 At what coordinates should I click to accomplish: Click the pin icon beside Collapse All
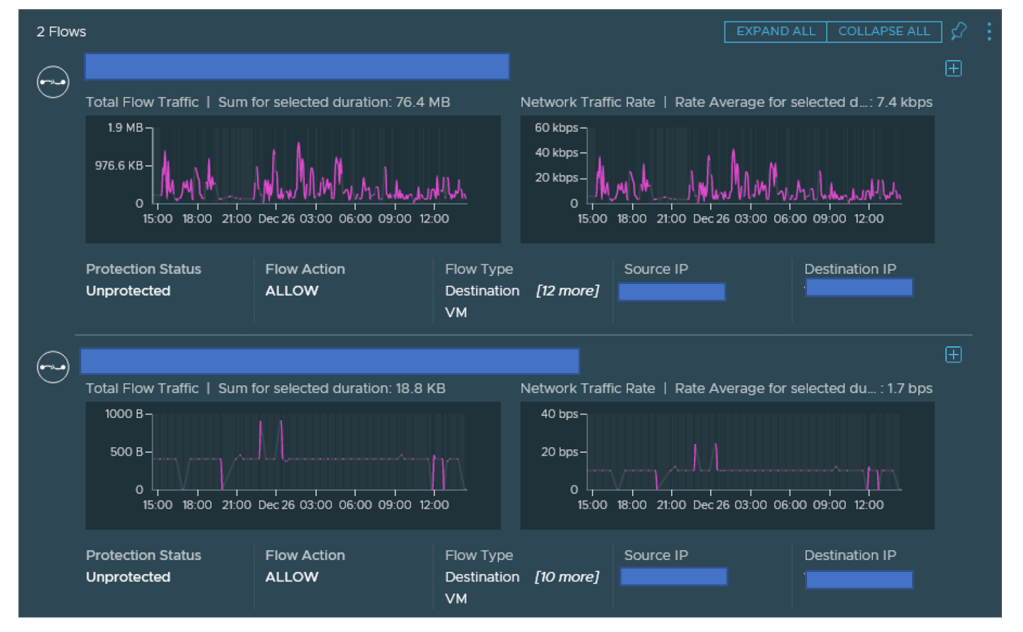click(958, 31)
